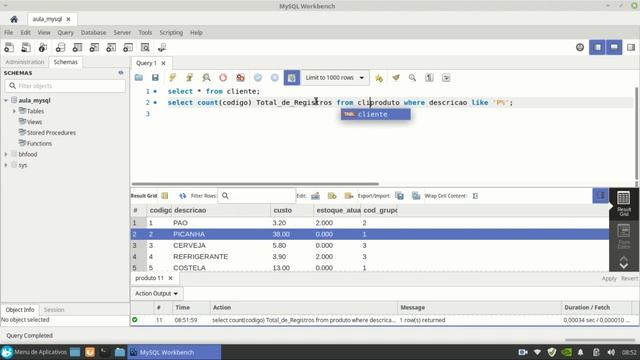Toggle Wrap Cell Content option
Image resolution: width=640 pixels, height=360 pixels.
point(476,196)
